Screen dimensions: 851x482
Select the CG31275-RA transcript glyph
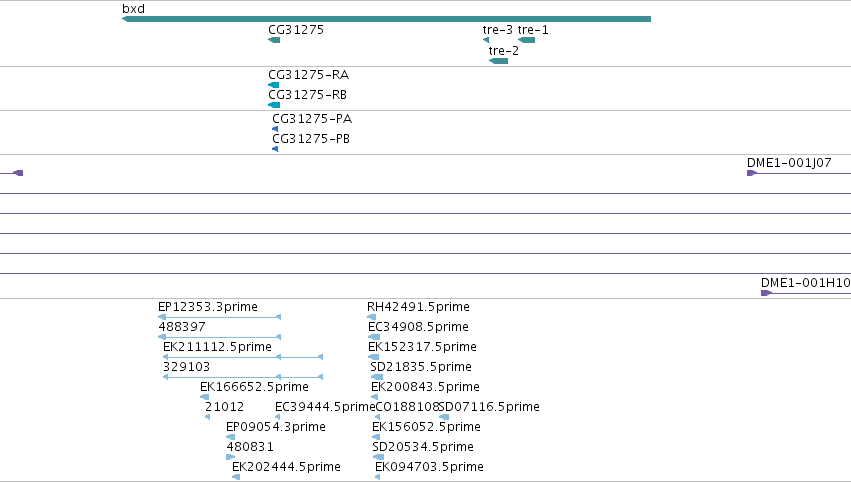(x=274, y=85)
